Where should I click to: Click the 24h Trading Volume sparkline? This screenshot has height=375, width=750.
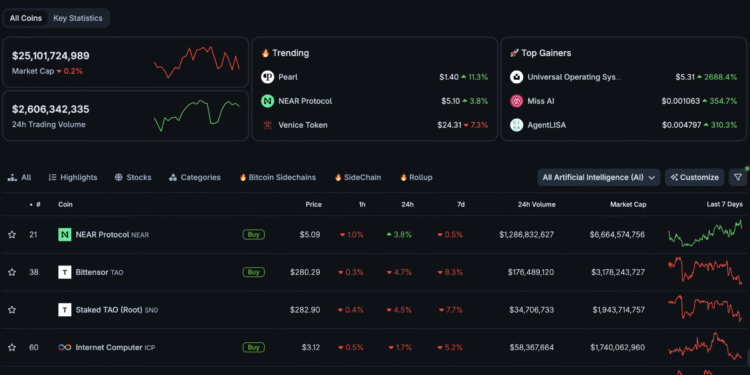(x=197, y=116)
